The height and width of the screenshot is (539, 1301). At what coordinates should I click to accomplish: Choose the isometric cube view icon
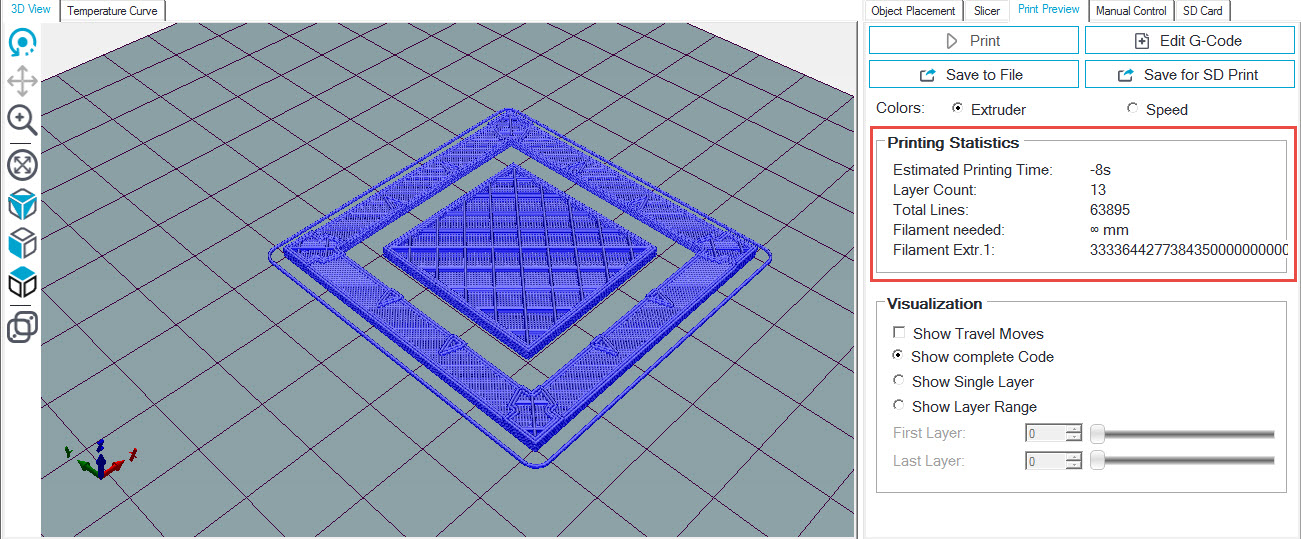pyautogui.click(x=22, y=205)
